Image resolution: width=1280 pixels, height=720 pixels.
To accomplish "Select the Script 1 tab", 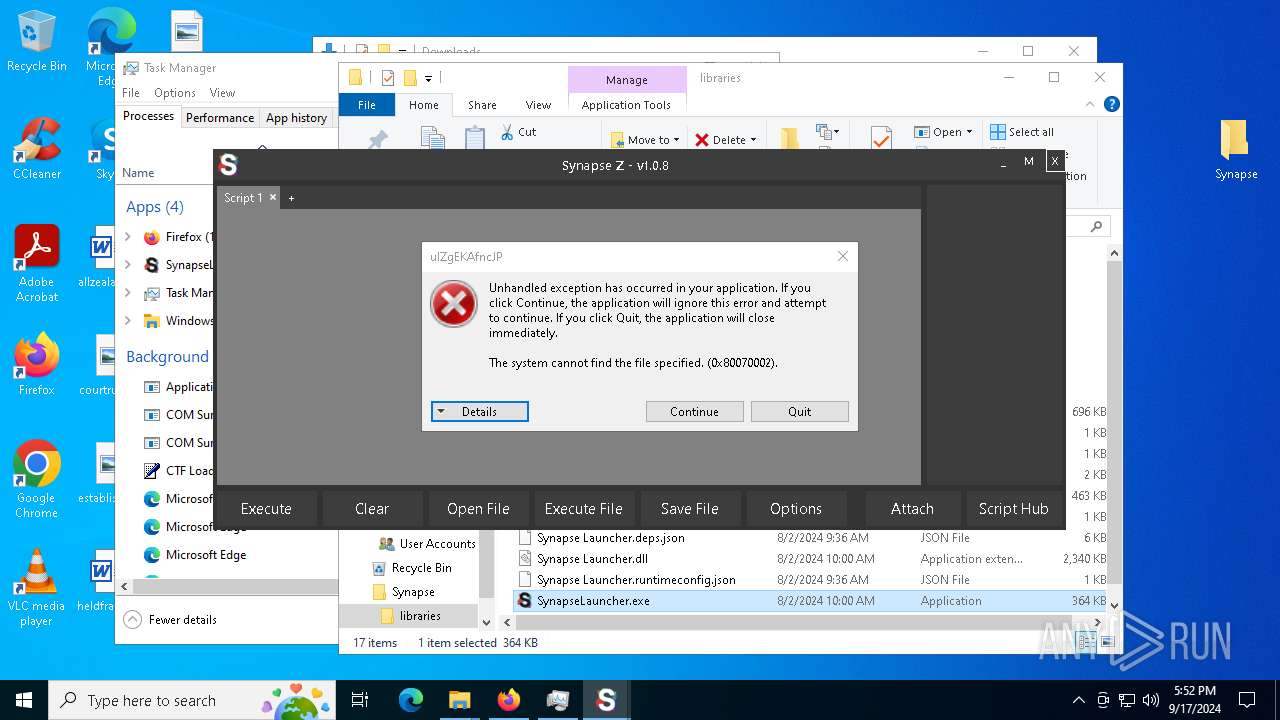I will pos(243,198).
